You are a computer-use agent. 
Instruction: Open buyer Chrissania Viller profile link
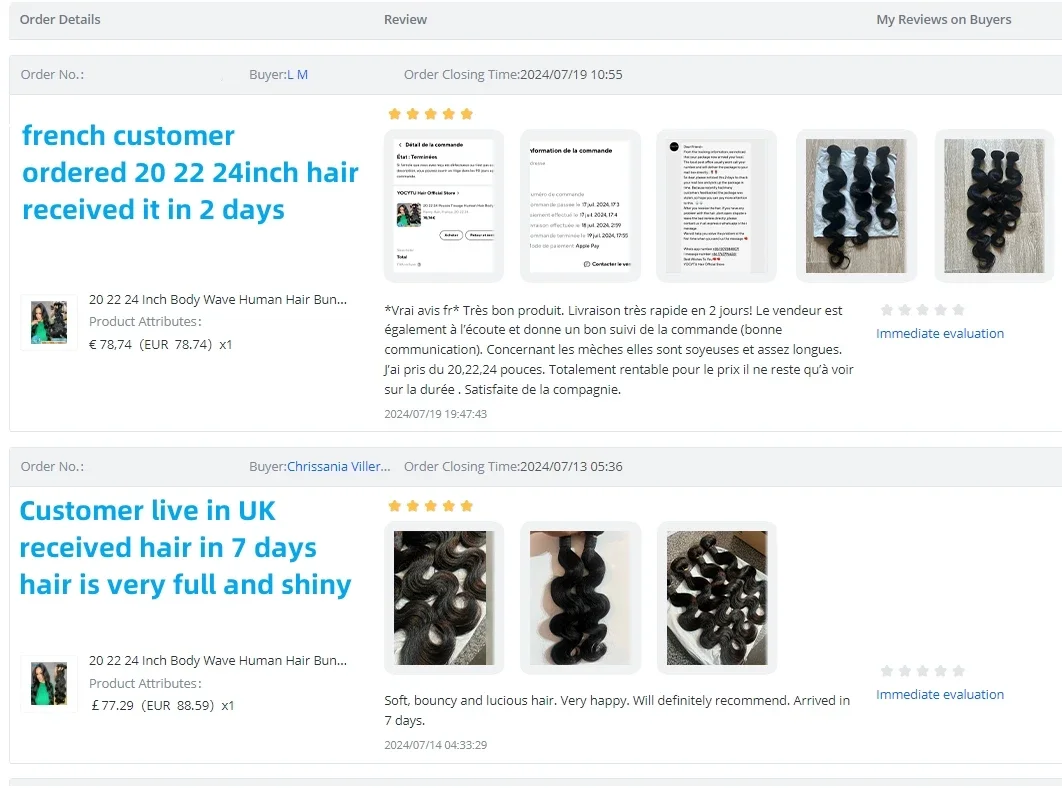pos(339,467)
